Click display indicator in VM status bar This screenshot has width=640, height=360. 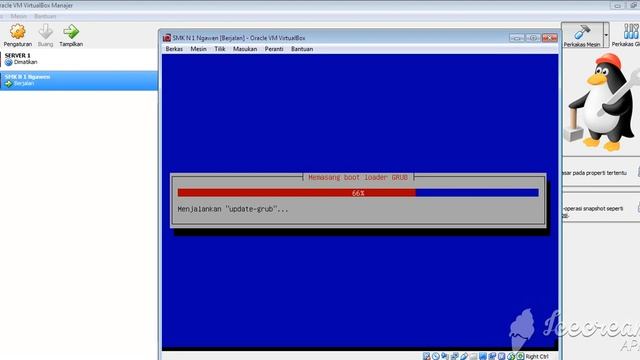(483, 356)
